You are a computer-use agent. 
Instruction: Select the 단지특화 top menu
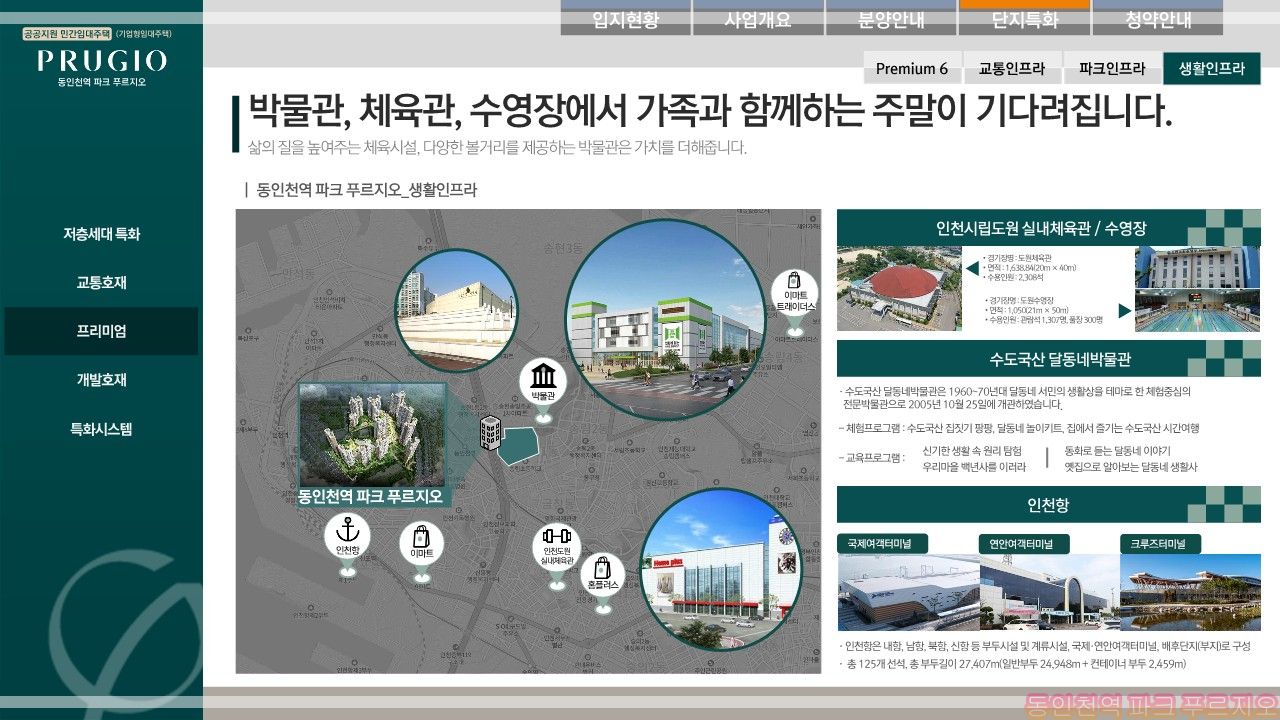(1024, 18)
